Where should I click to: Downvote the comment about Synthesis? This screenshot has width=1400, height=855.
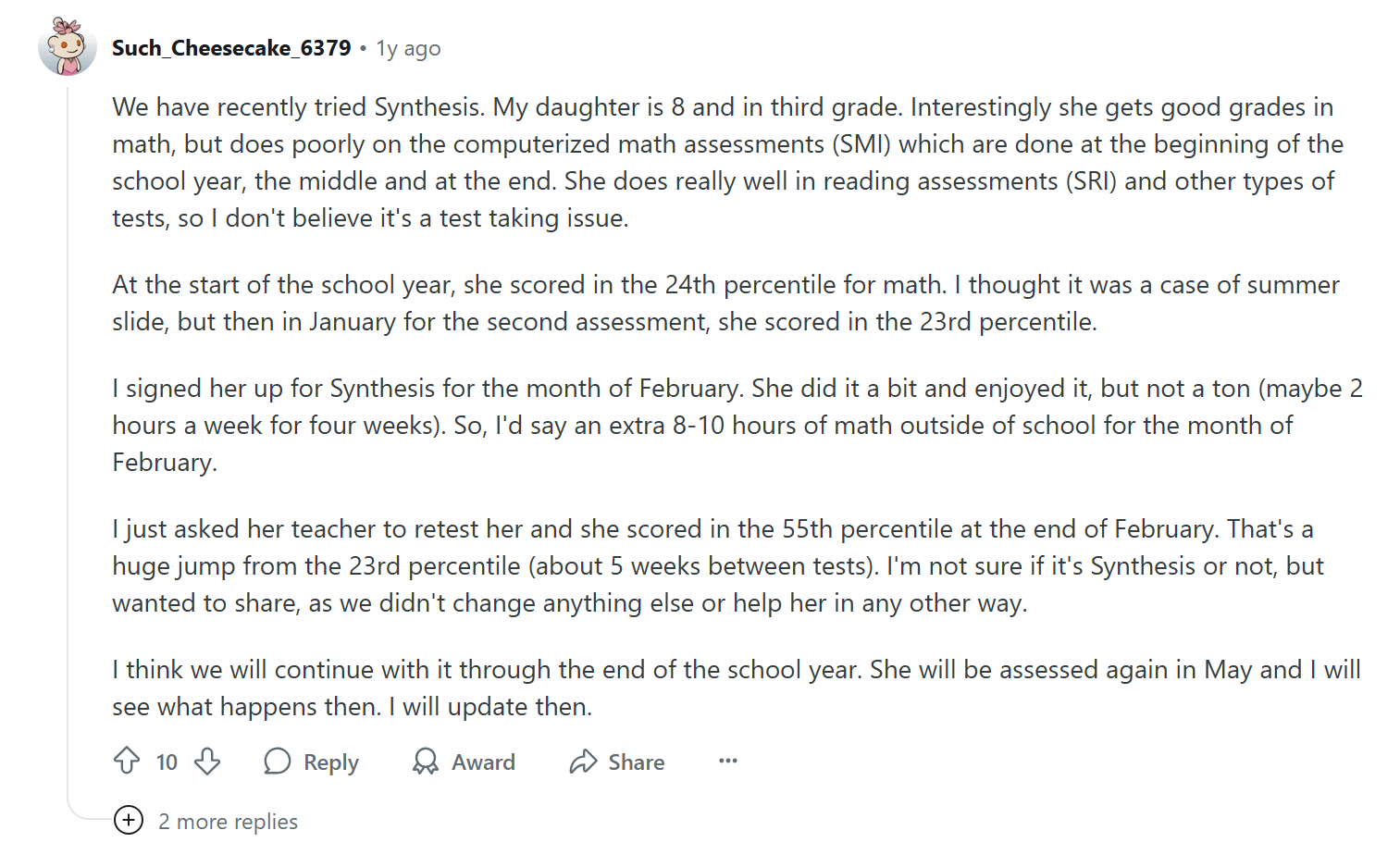(x=207, y=762)
